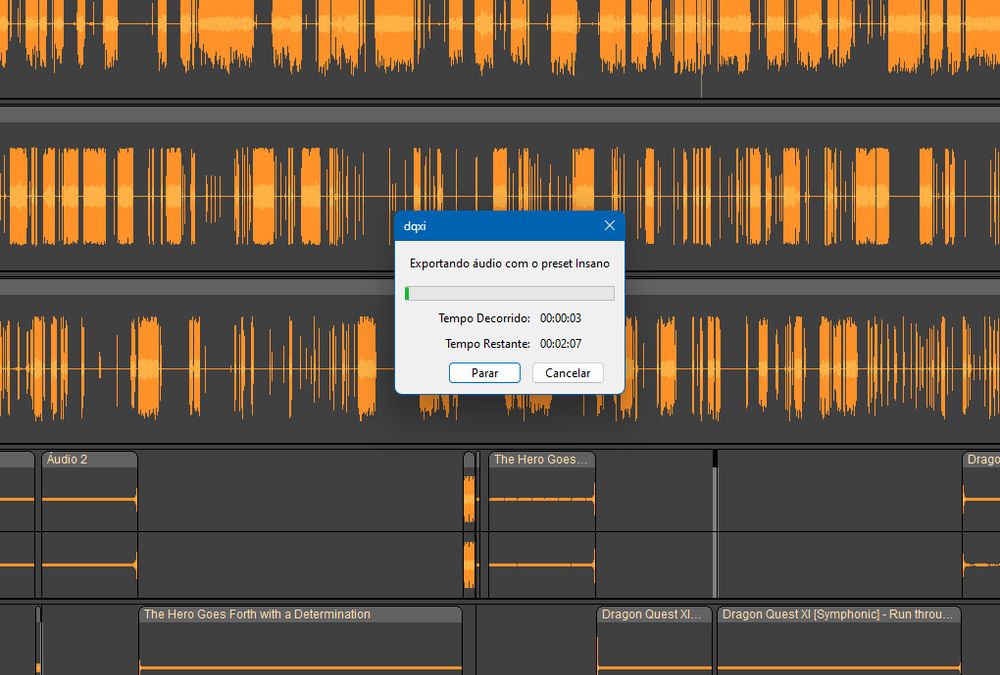Select the cut-off 'Drago...' clip at right edge
This screenshot has height=675, width=1000.
(x=981, y=460)
